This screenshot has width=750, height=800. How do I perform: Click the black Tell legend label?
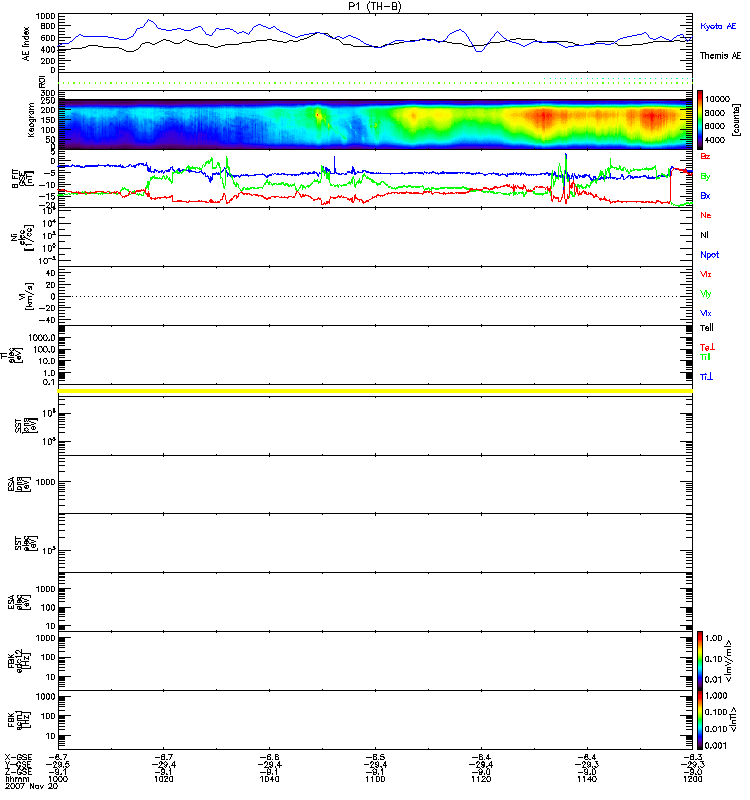(706, 328)
